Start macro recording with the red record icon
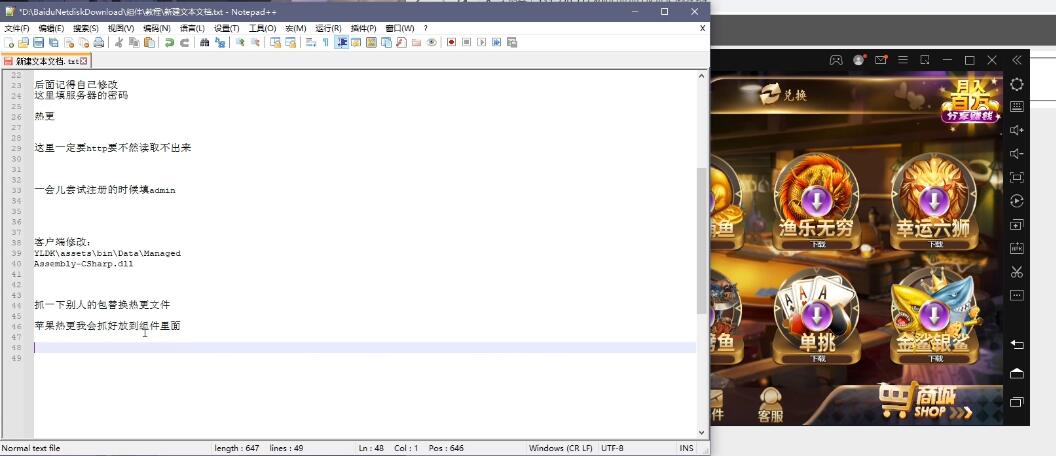The height and width of the screenshot is (456, 1056). pyautogui.click(x=451, y=42)
